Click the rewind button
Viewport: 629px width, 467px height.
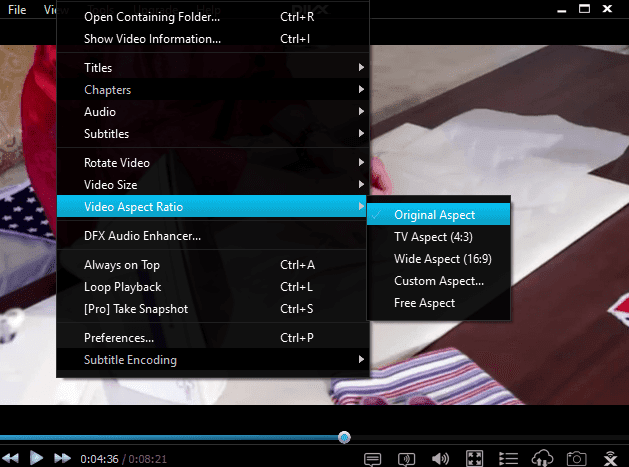tap(10, 458)
